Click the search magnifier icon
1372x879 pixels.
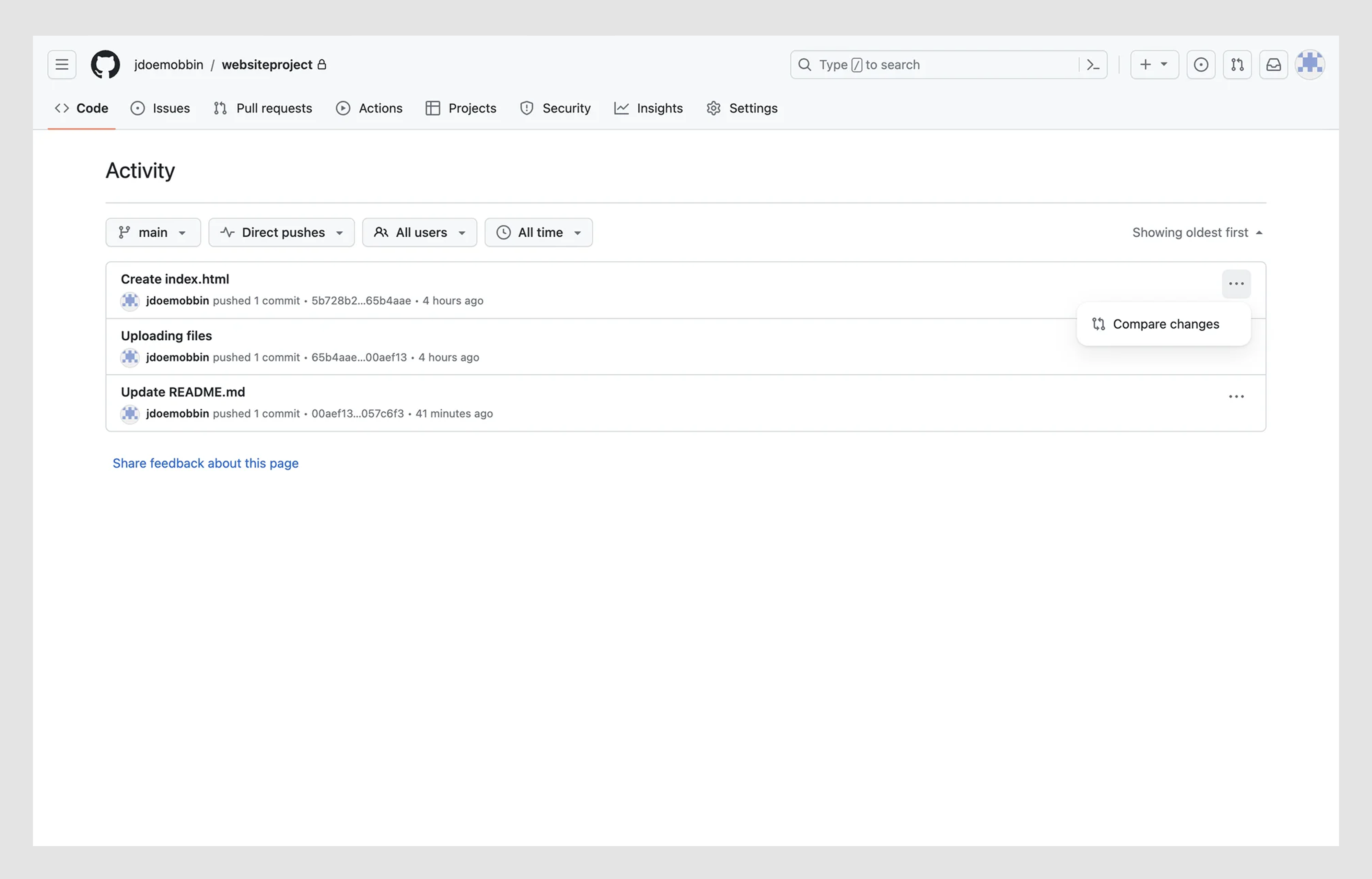pyautogui.click(x=804, y=65)
